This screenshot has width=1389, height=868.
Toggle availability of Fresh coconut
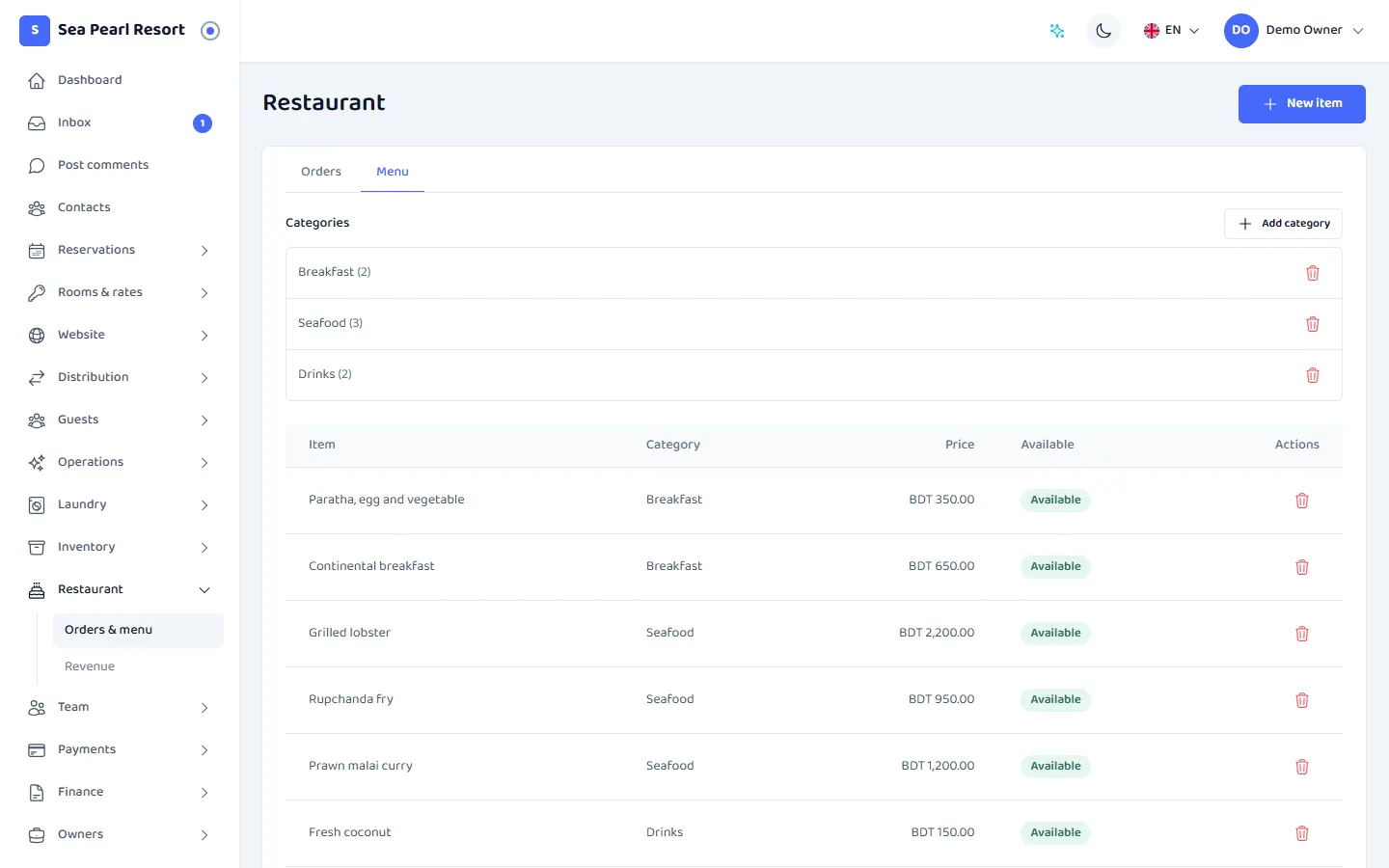tap(1055, 833)
